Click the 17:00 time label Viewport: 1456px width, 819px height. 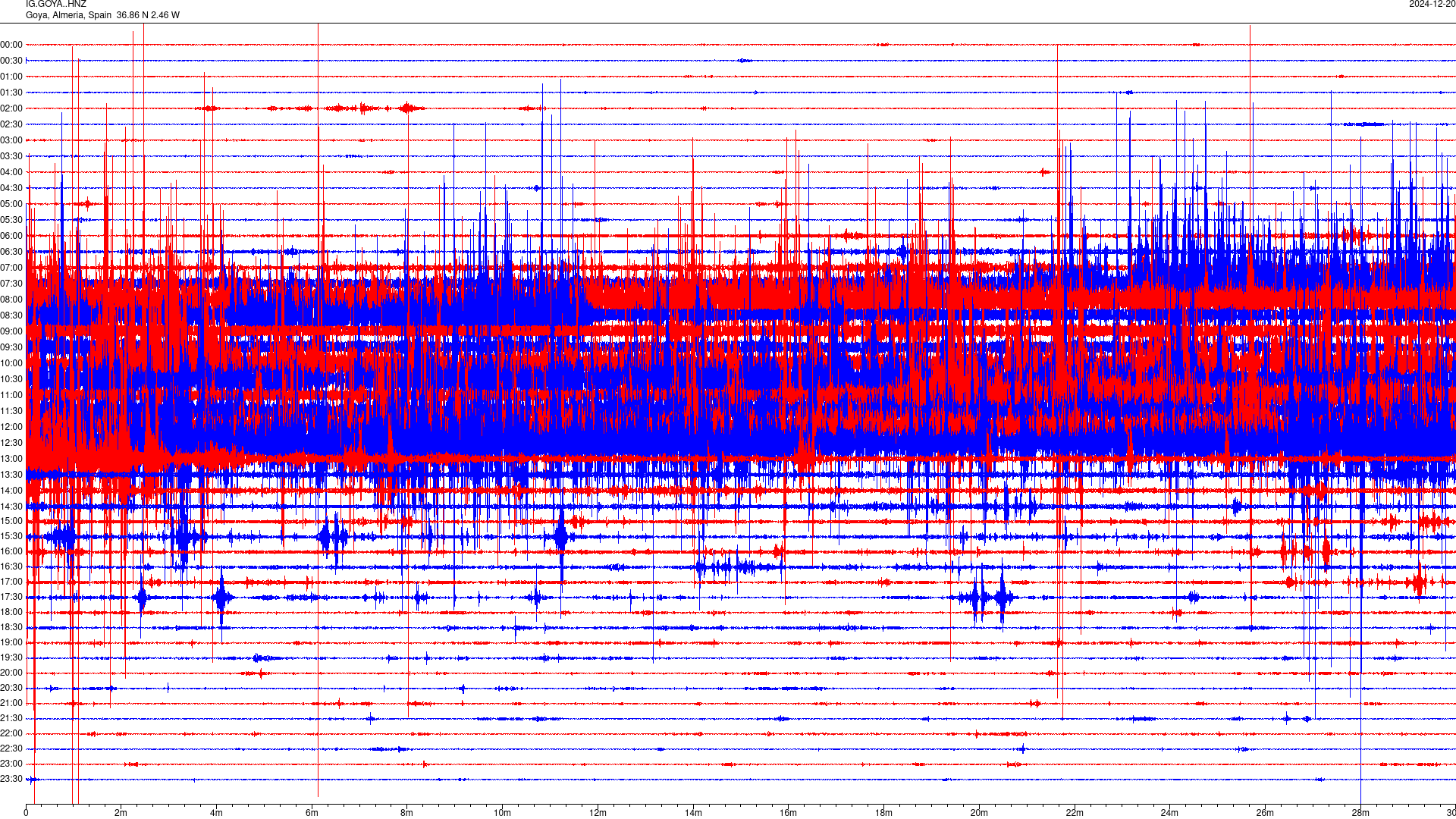11,582
